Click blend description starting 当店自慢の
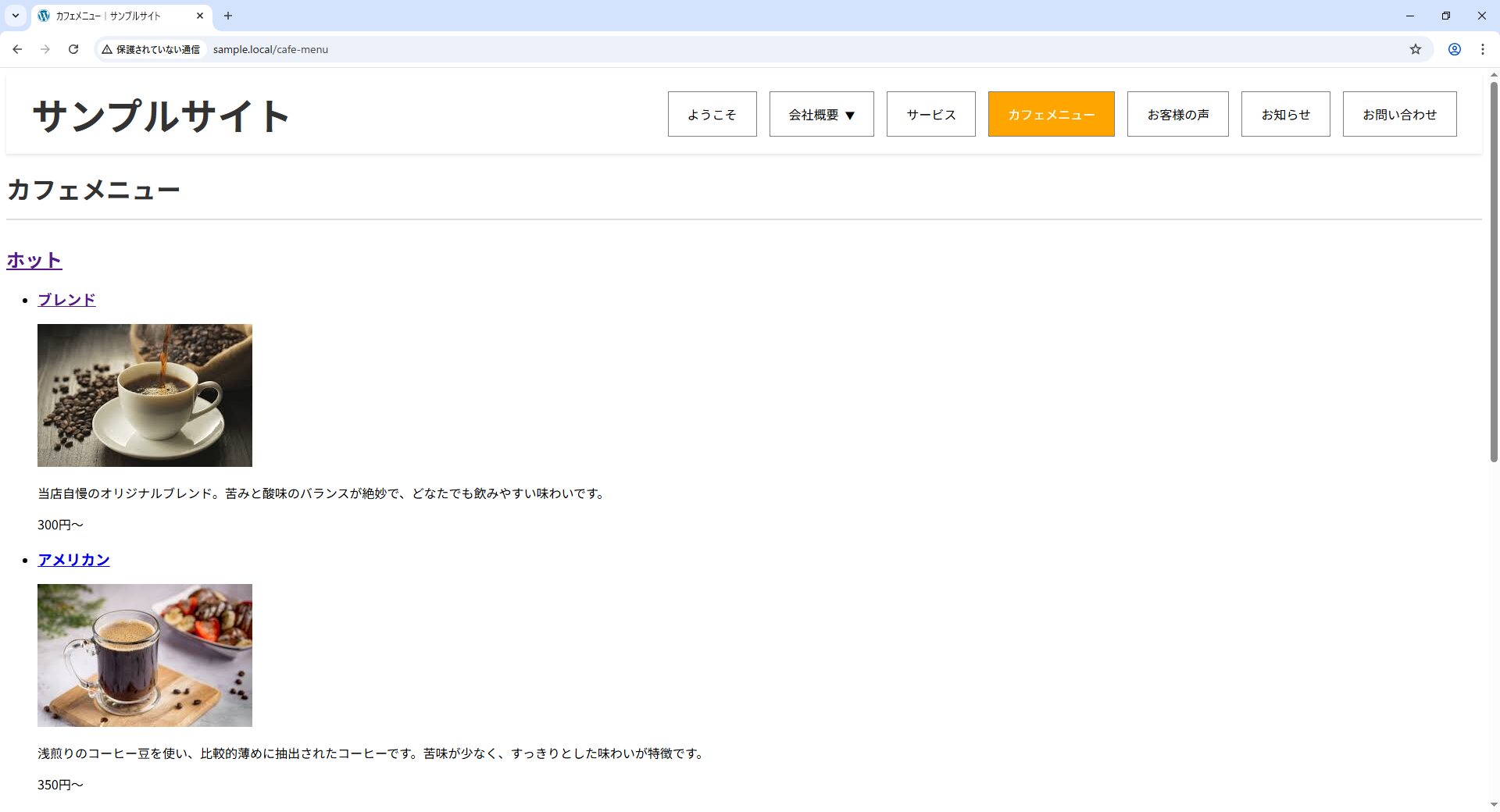 322,493
